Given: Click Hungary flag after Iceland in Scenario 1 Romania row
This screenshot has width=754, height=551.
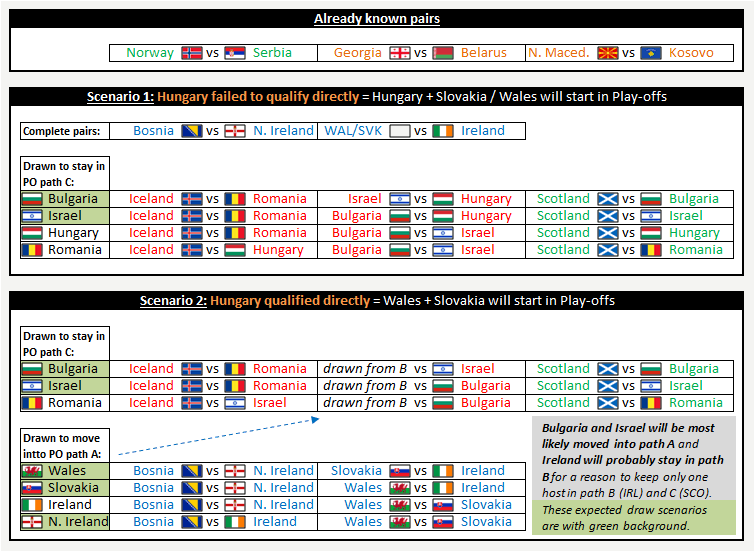Looking at the screenshot, I should [x=235, y=250].
